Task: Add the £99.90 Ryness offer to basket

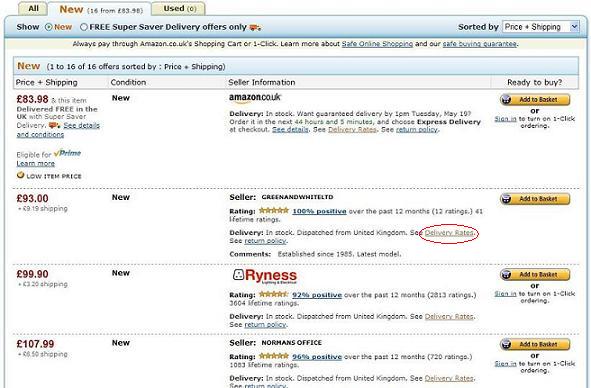Action: (535, 275)
